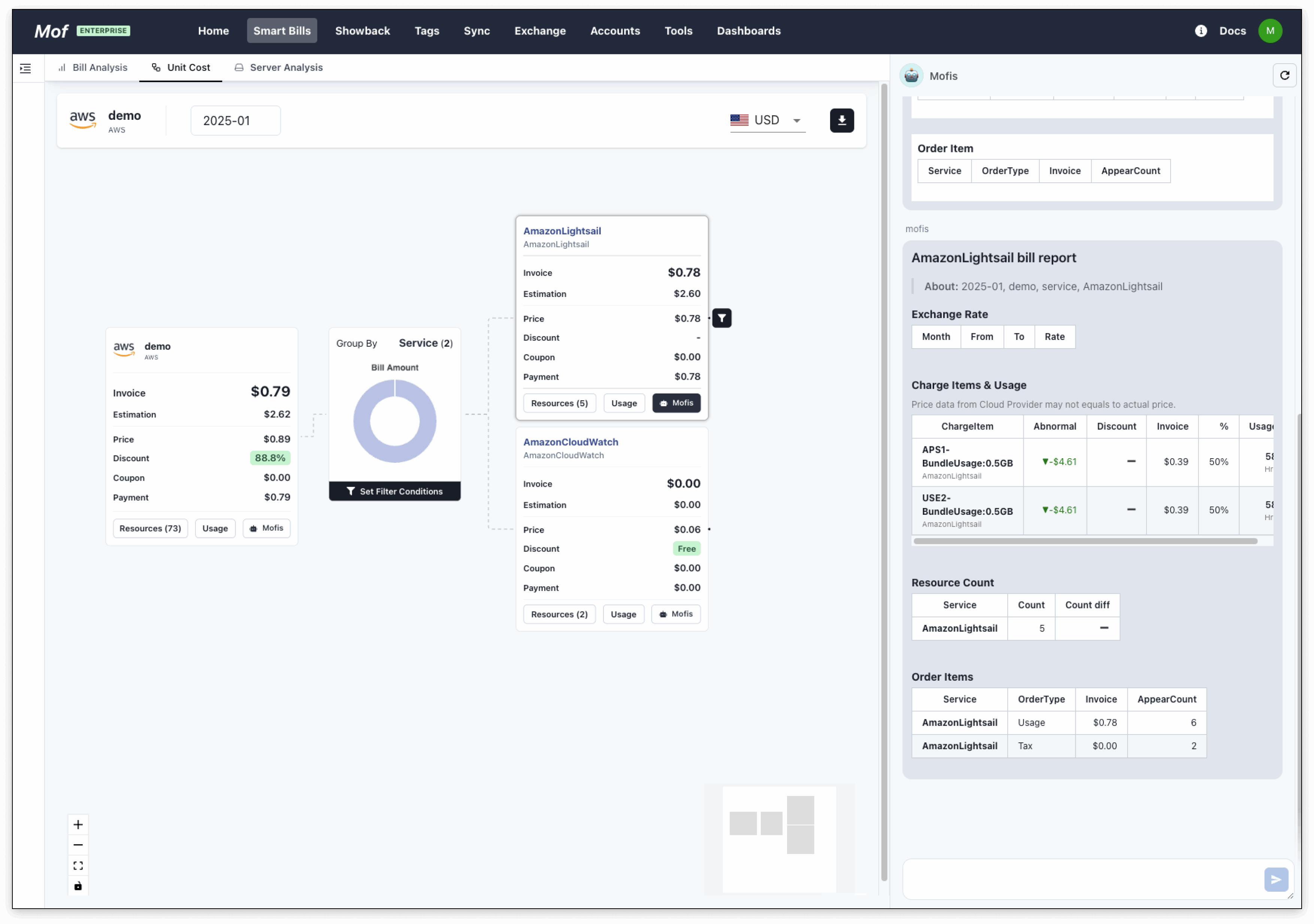Screen dimensions: 1314x924
Task: Click the main canvas vertical scrollbar
Action: 884,482
